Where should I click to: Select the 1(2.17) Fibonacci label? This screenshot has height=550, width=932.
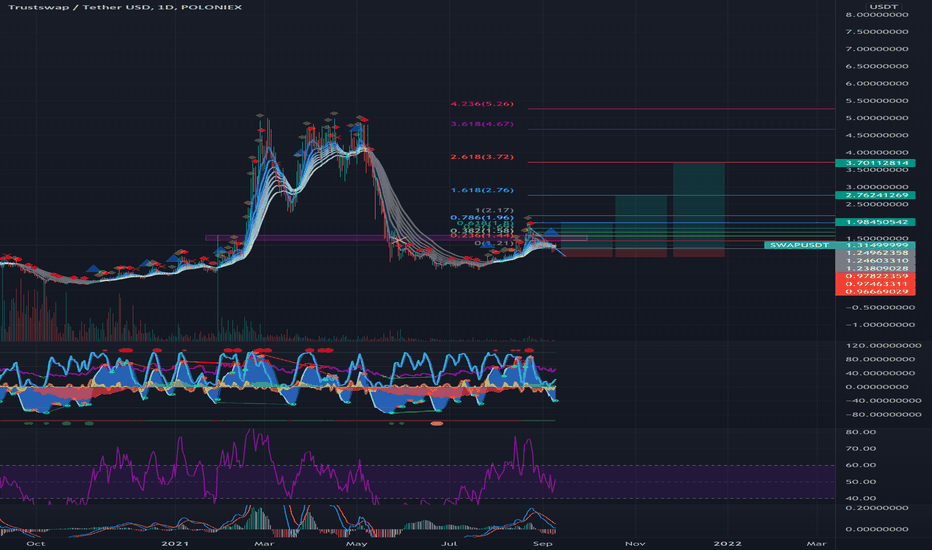pyautogui.click(x=494, y=210)
